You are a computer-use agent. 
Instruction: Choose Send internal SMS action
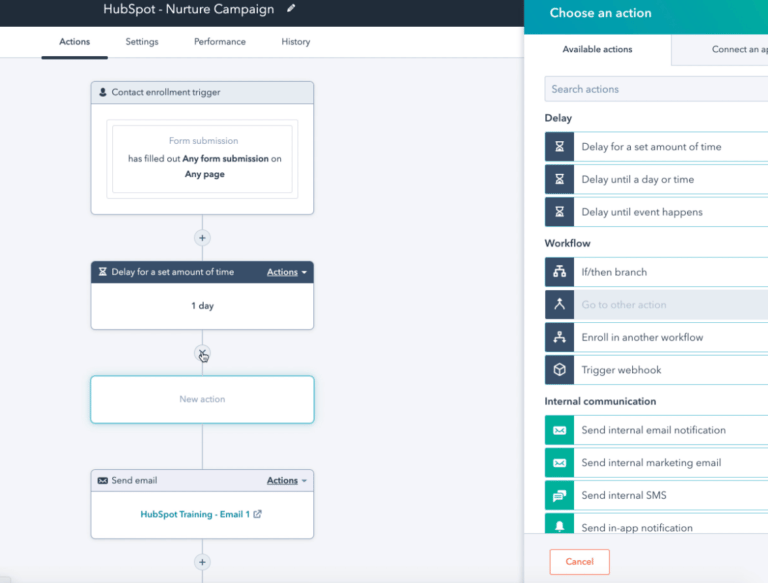coord(656,495)
